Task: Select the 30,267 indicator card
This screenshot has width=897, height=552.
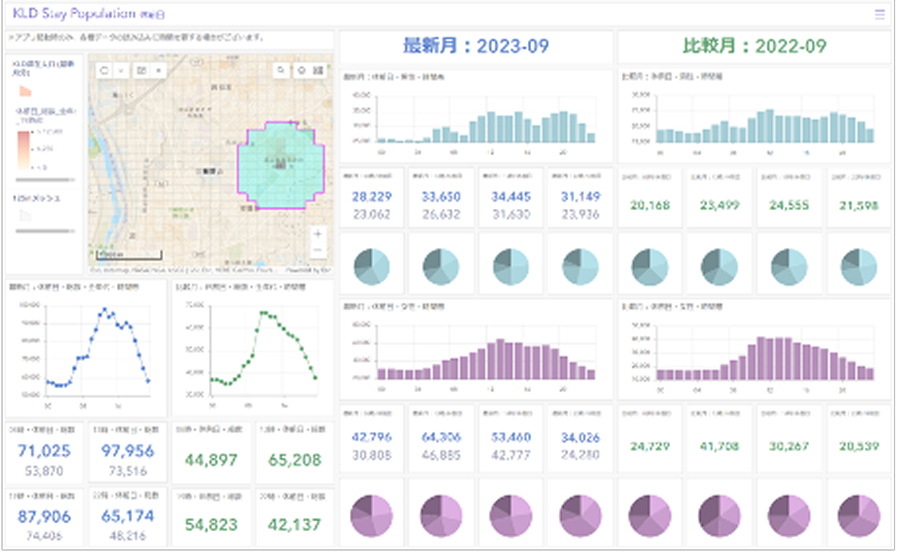Action: click(x=789, y=439)
